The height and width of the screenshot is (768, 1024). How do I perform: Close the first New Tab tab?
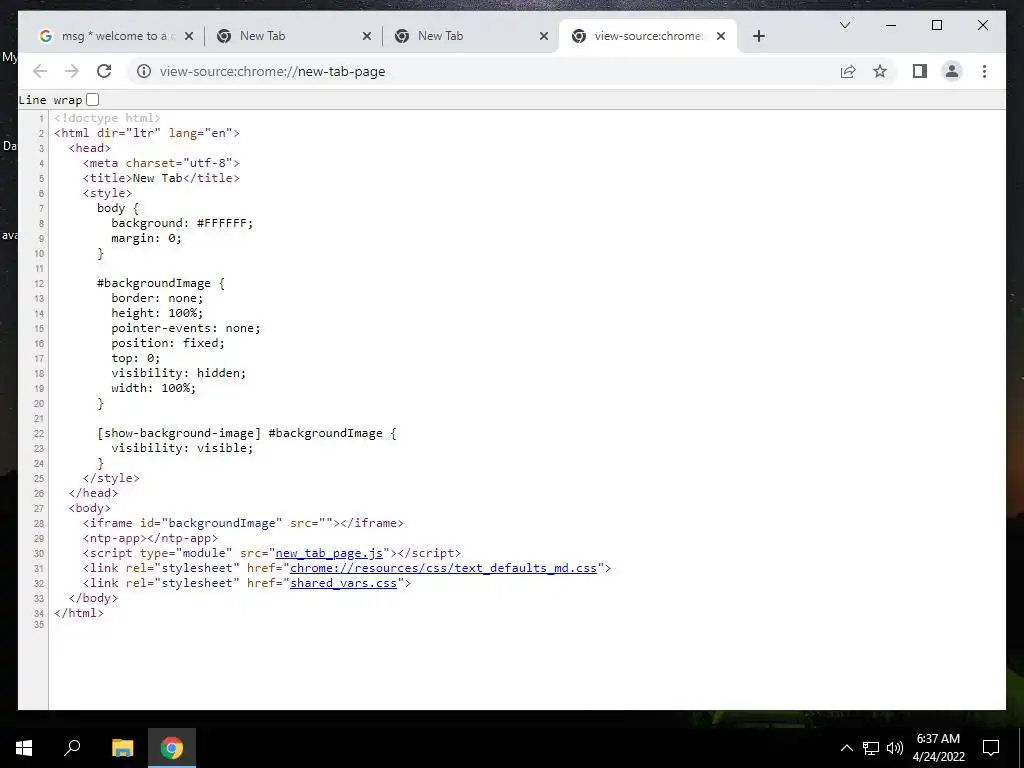[366, 36]
